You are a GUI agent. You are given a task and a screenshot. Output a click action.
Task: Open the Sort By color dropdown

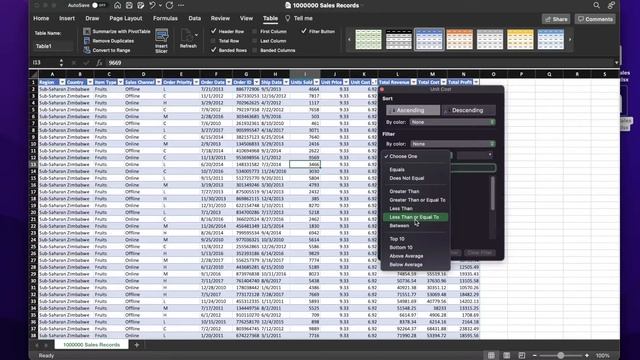coord(452,122)
